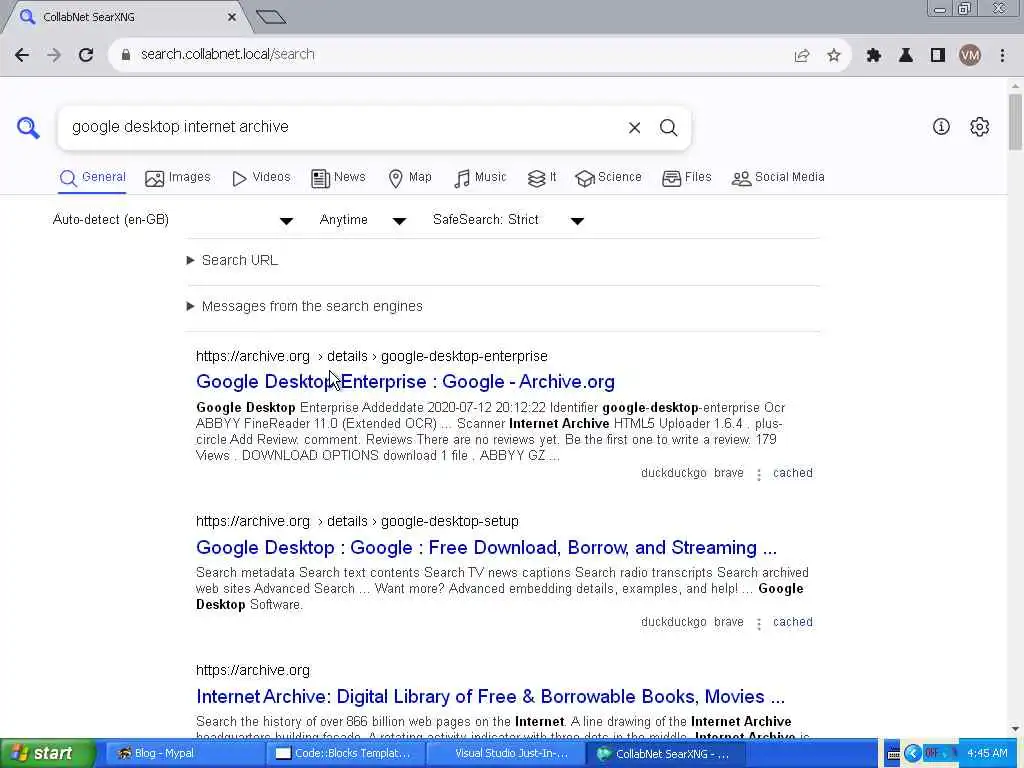Click the tray keyboard icon
1024x768 pixels.
(893, 754)
